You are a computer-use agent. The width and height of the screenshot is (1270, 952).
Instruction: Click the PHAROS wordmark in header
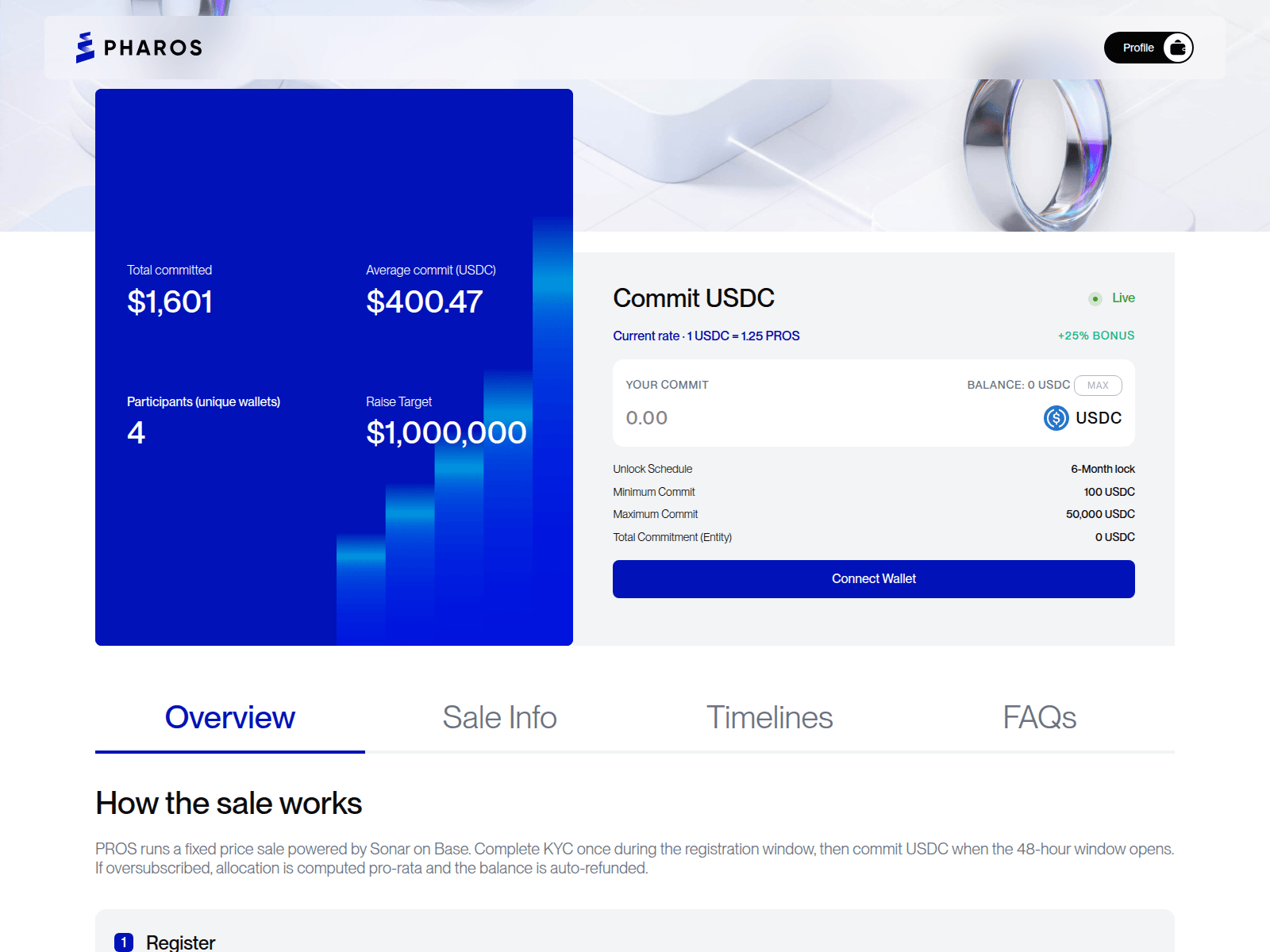153,48
